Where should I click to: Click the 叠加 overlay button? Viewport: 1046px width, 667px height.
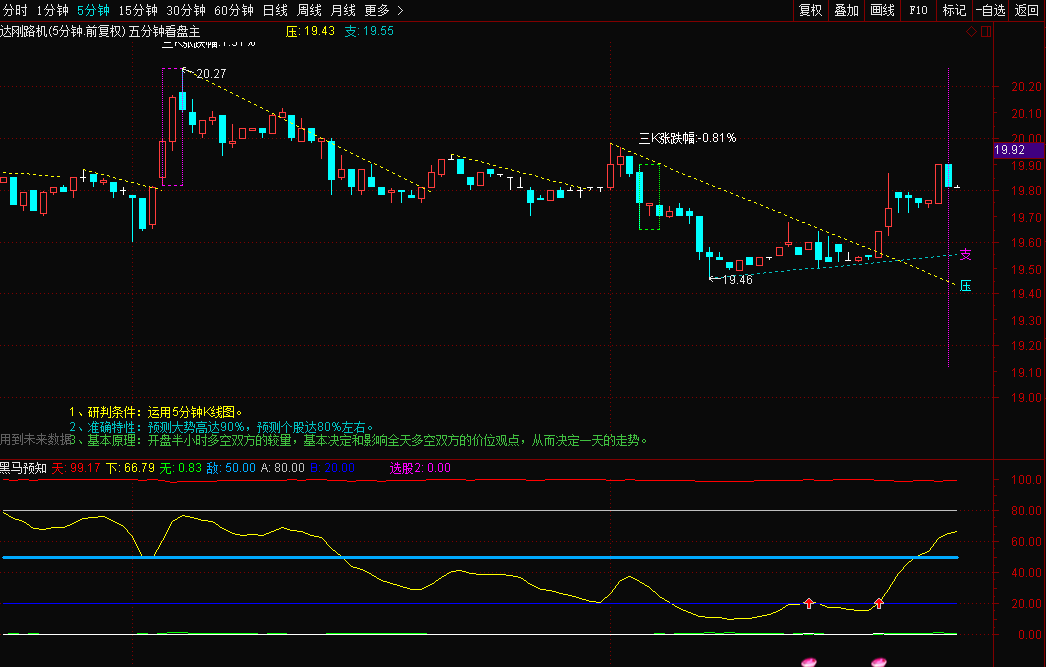pyautogui.click(x=847, y=10)
